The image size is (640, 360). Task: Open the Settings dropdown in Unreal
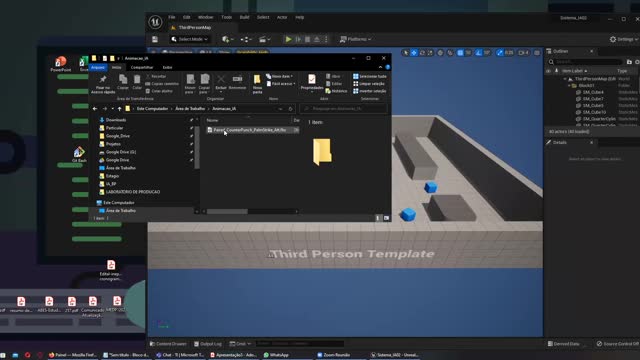click(624, 39)
